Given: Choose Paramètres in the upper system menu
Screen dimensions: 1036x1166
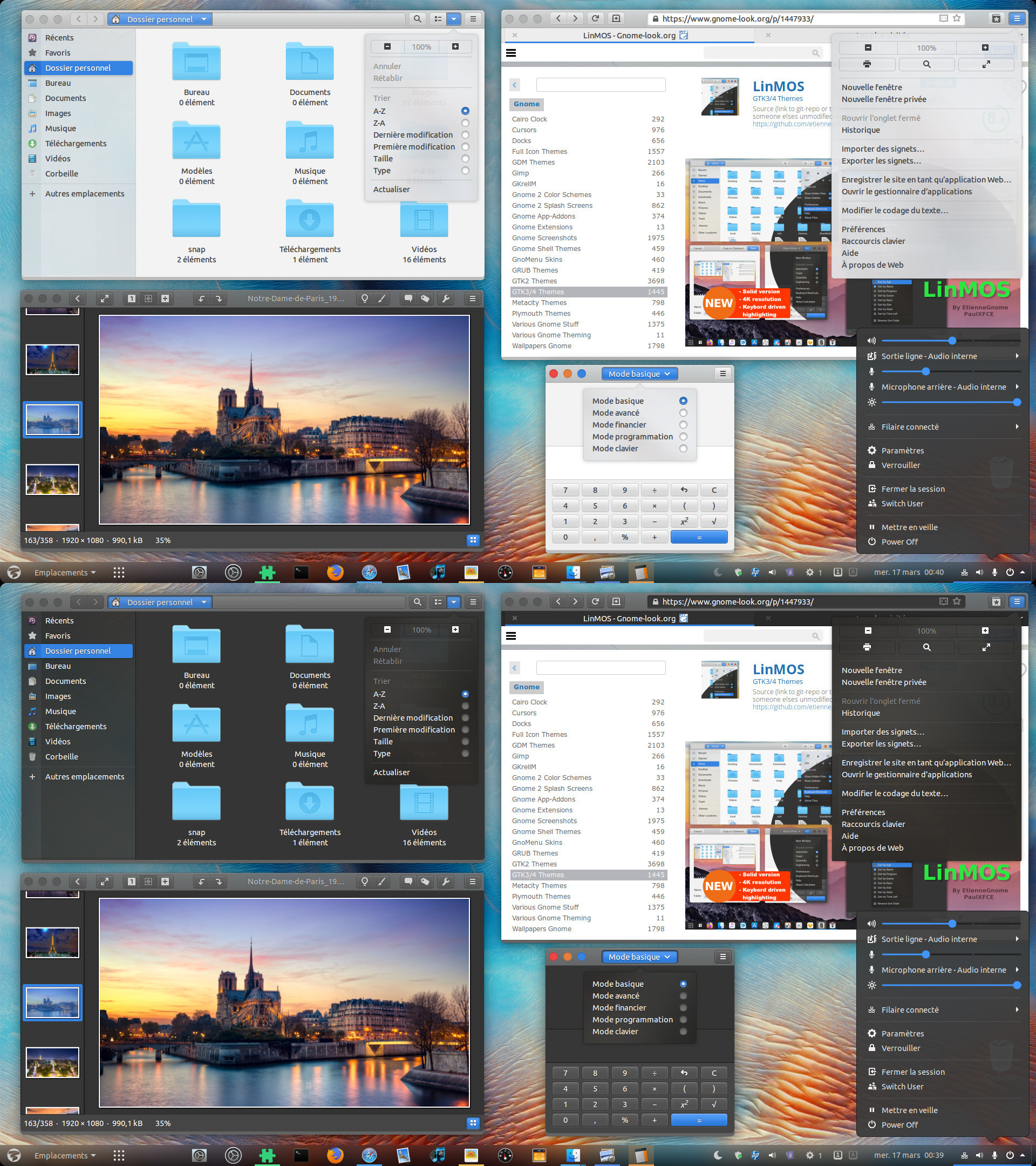Looking at the screenshot, I should [903, 451].
